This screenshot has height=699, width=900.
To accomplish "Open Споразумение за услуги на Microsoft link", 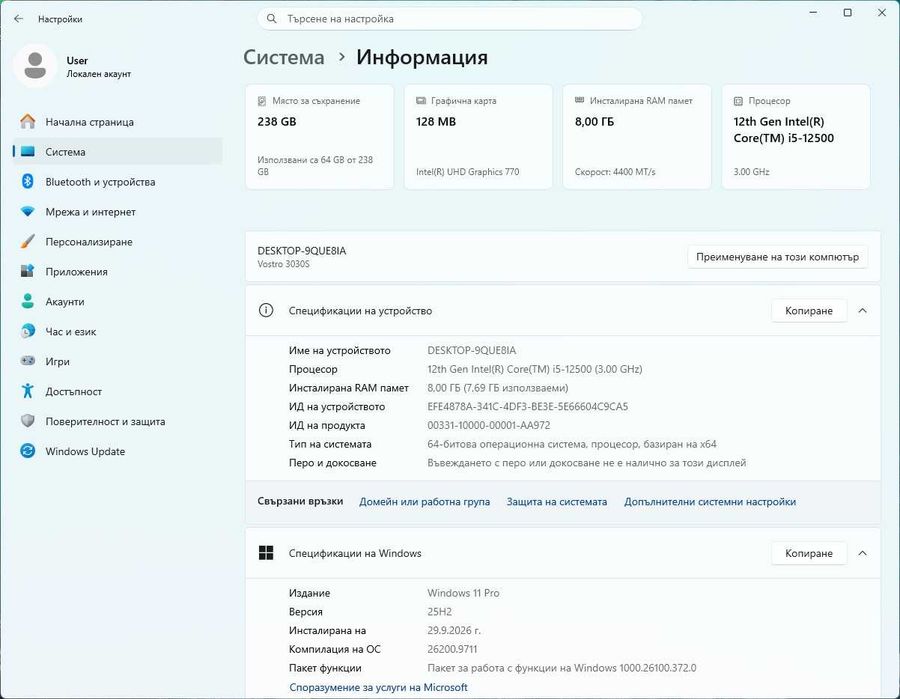I will [378, 687].
